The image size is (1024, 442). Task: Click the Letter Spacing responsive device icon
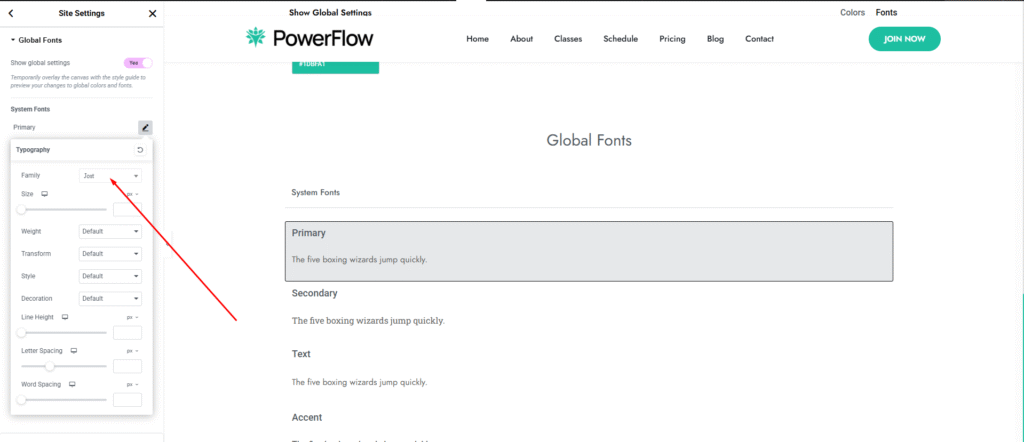pyautogui.click(x=73, y=351)
